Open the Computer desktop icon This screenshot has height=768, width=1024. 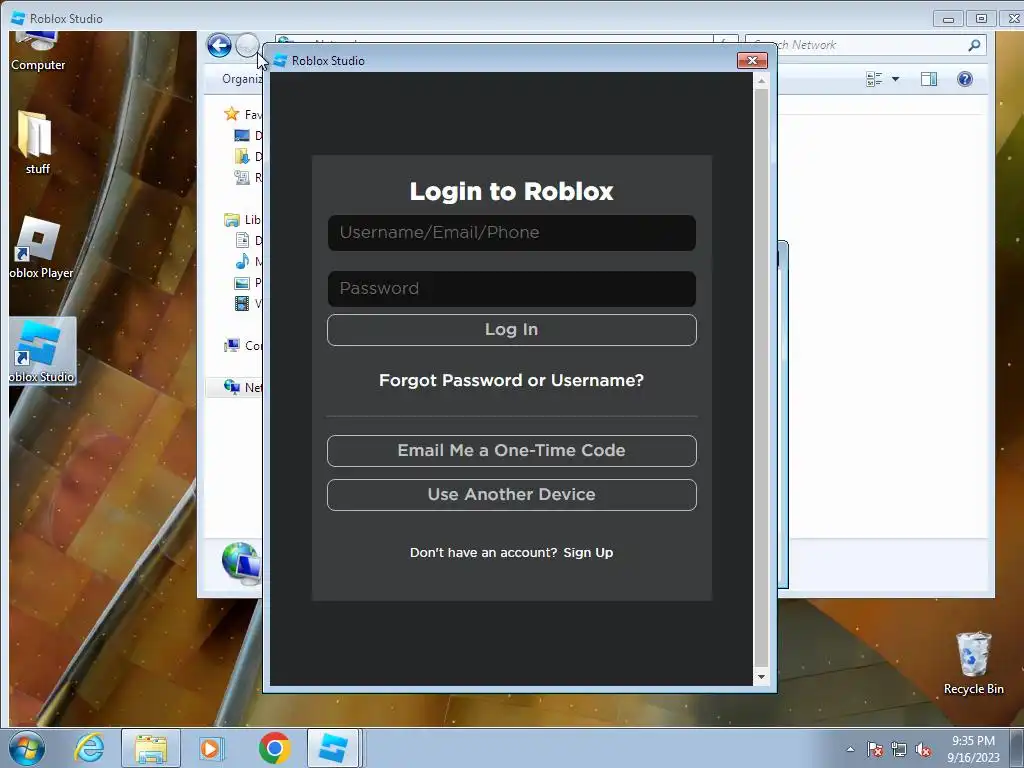[x=38, y=51]
